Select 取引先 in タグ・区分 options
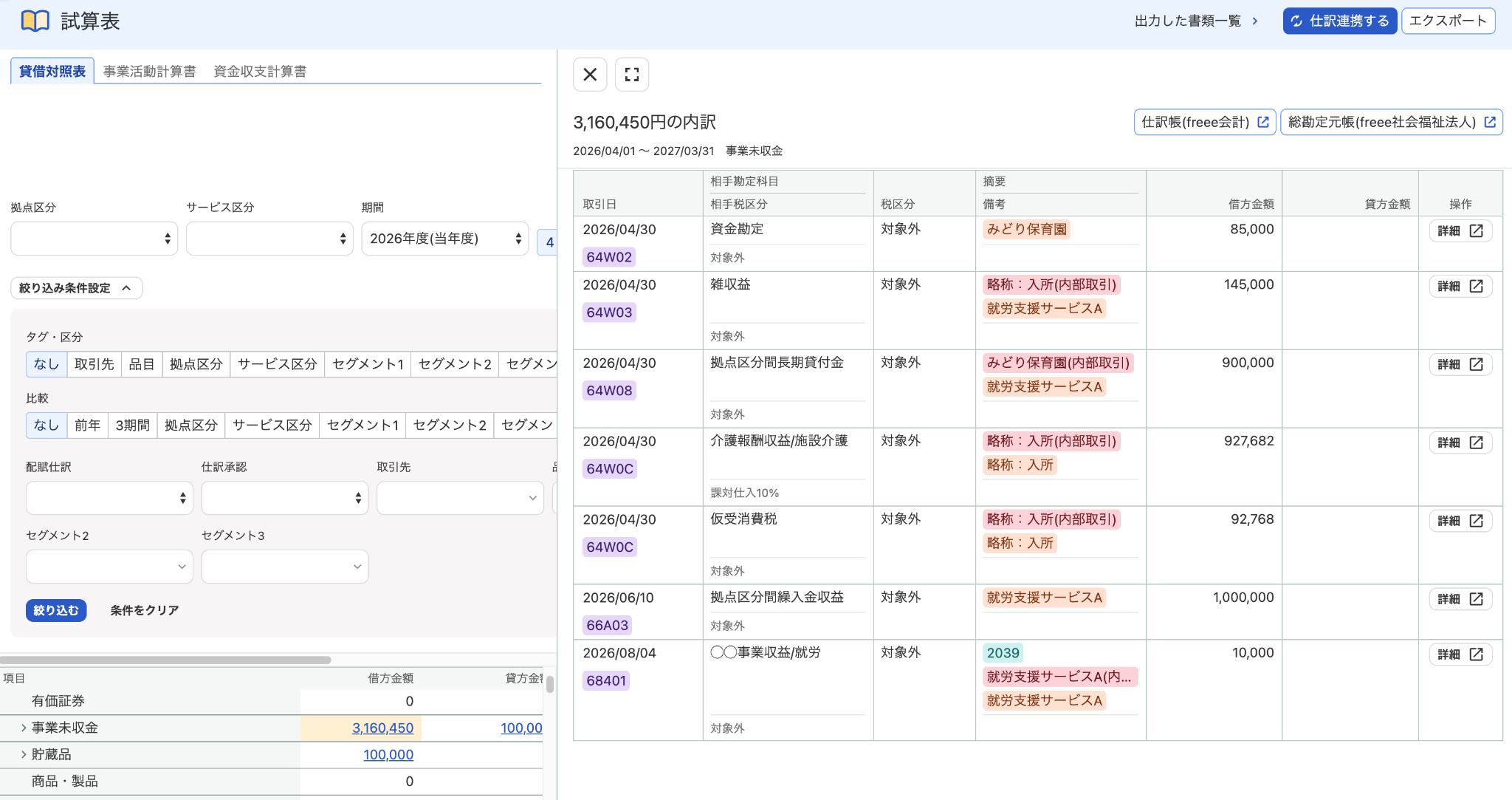 click(x=94, y=364)
